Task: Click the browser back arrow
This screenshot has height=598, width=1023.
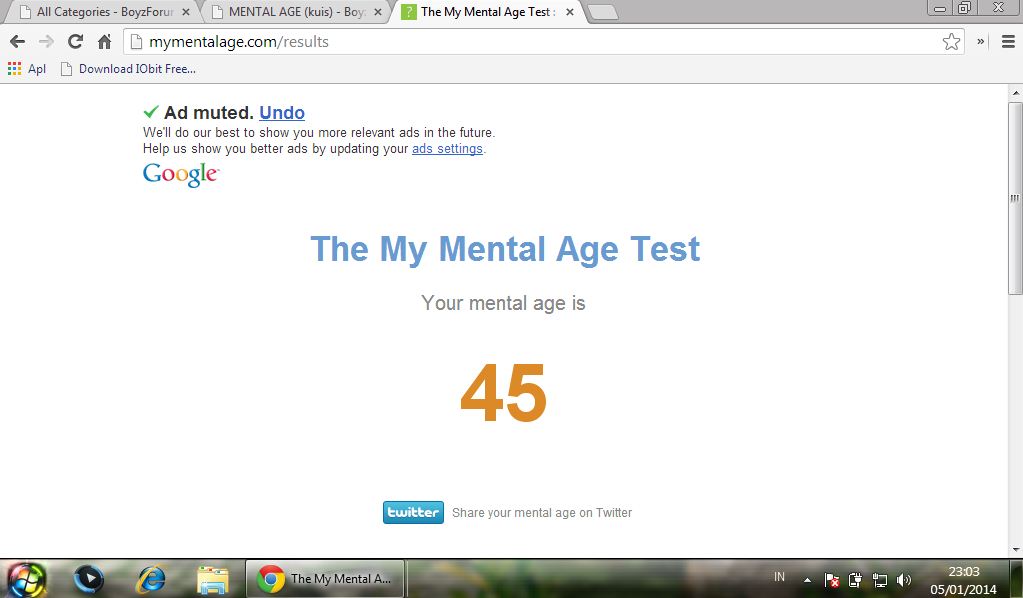Action: (x=17, y=42)
